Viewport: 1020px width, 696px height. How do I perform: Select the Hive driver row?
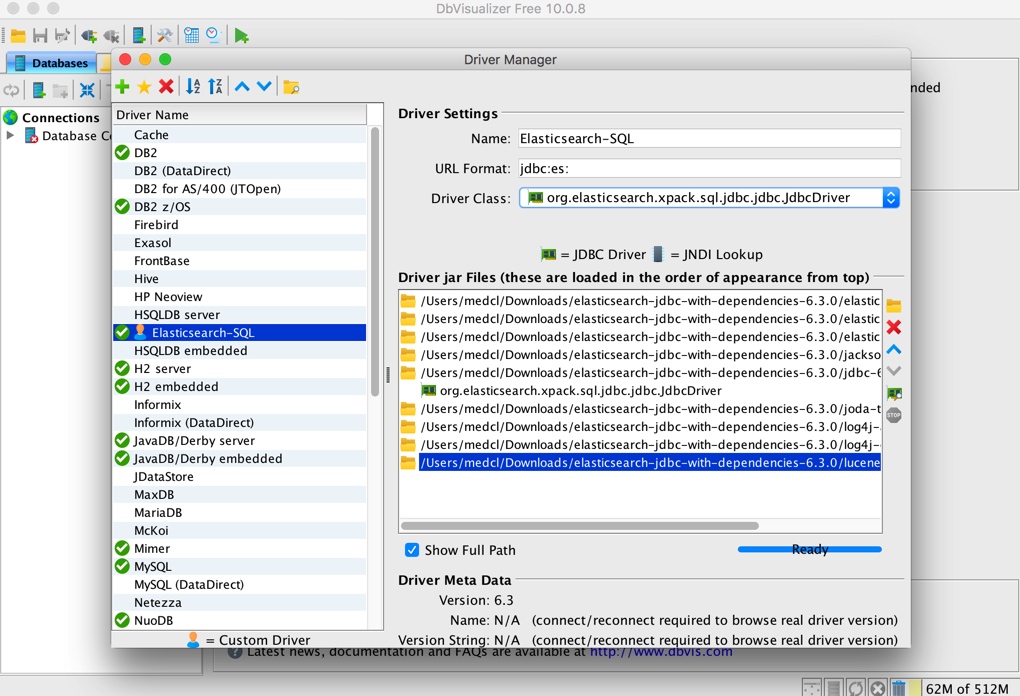[239, 278]
